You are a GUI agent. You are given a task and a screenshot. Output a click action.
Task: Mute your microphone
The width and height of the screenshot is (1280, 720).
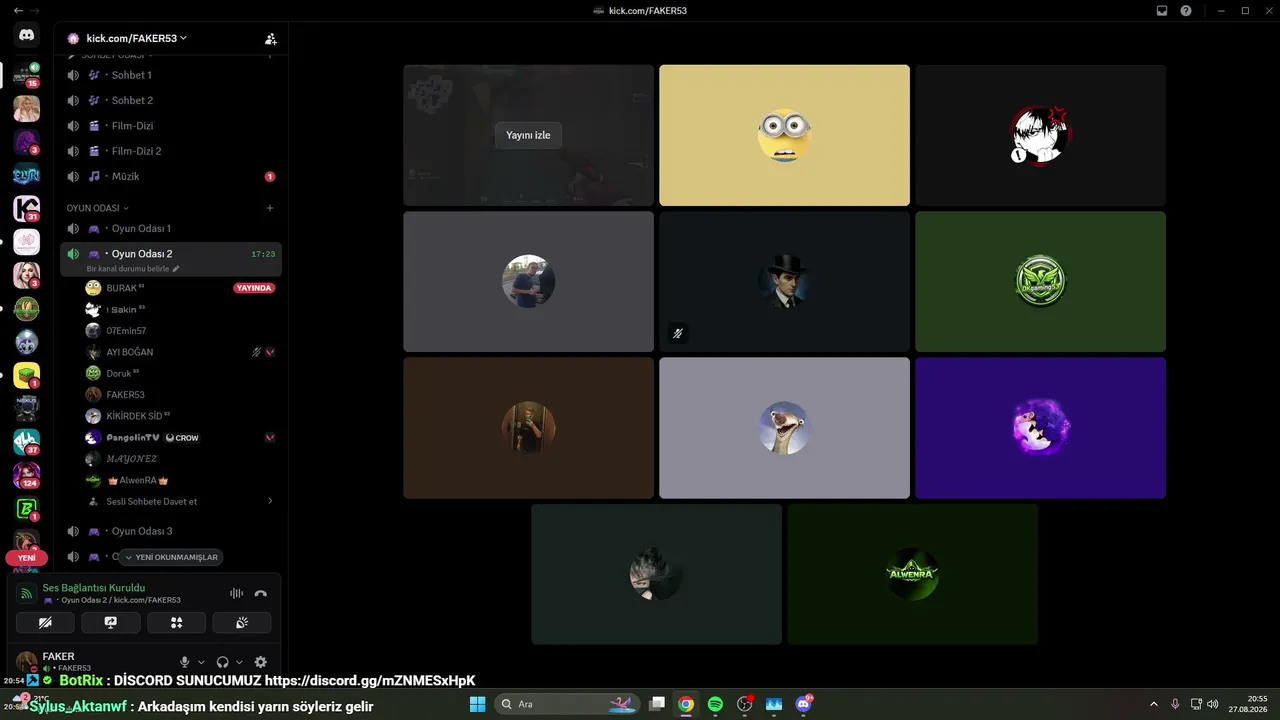click(x=184, y=662)
